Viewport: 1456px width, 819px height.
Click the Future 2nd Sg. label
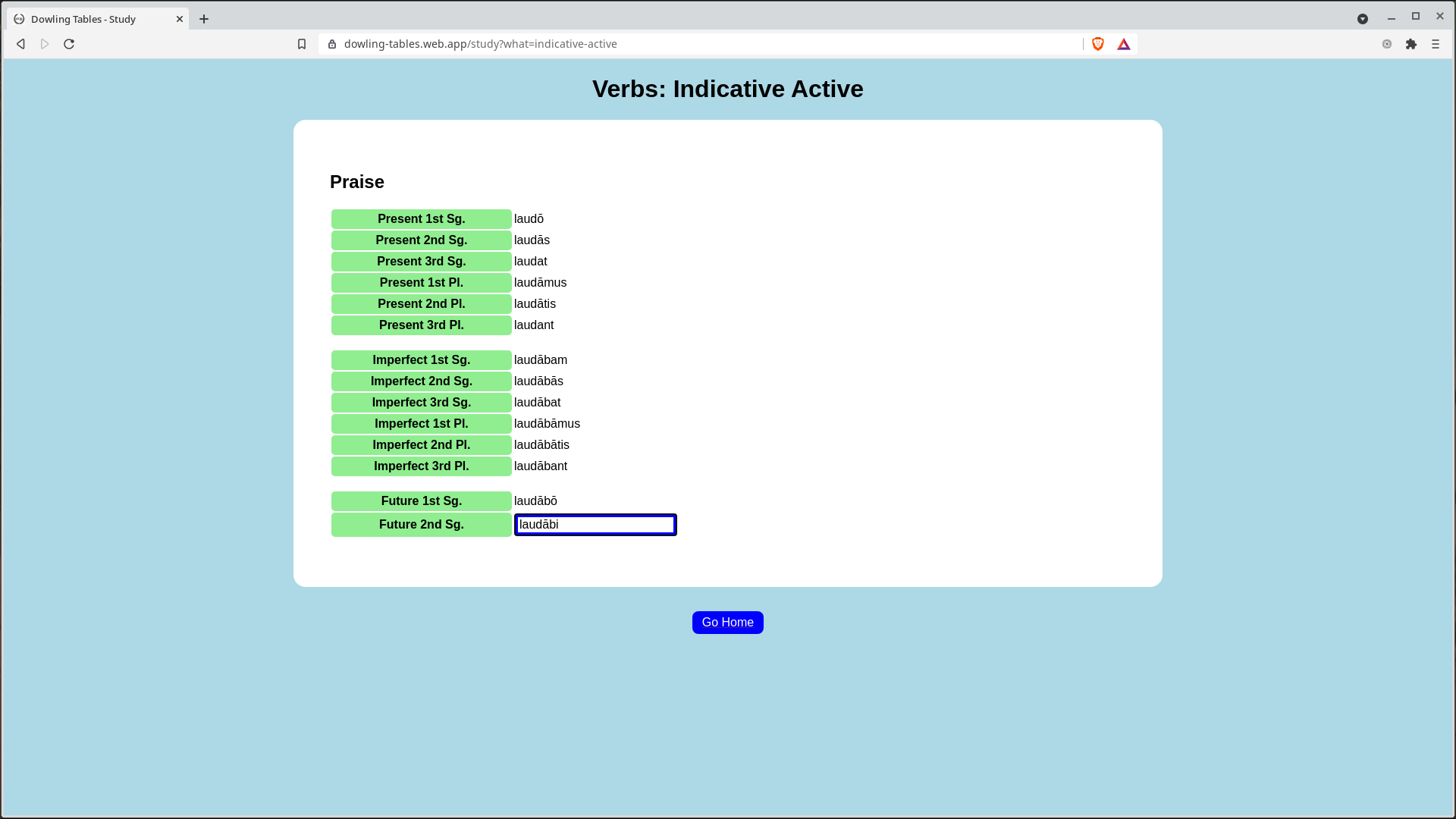(x=422, y=525)
